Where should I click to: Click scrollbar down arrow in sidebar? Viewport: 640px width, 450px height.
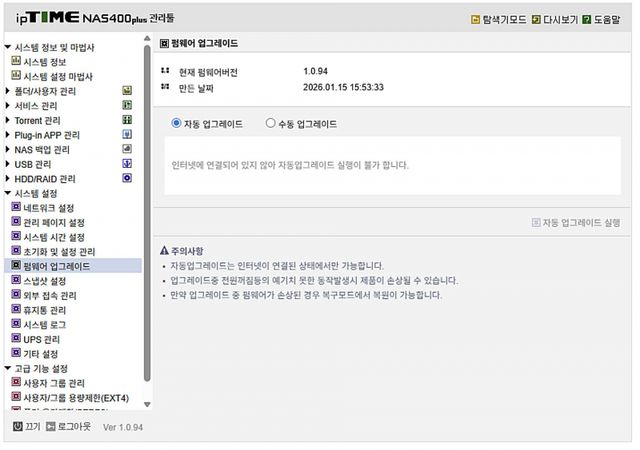[x=147, y=404]
